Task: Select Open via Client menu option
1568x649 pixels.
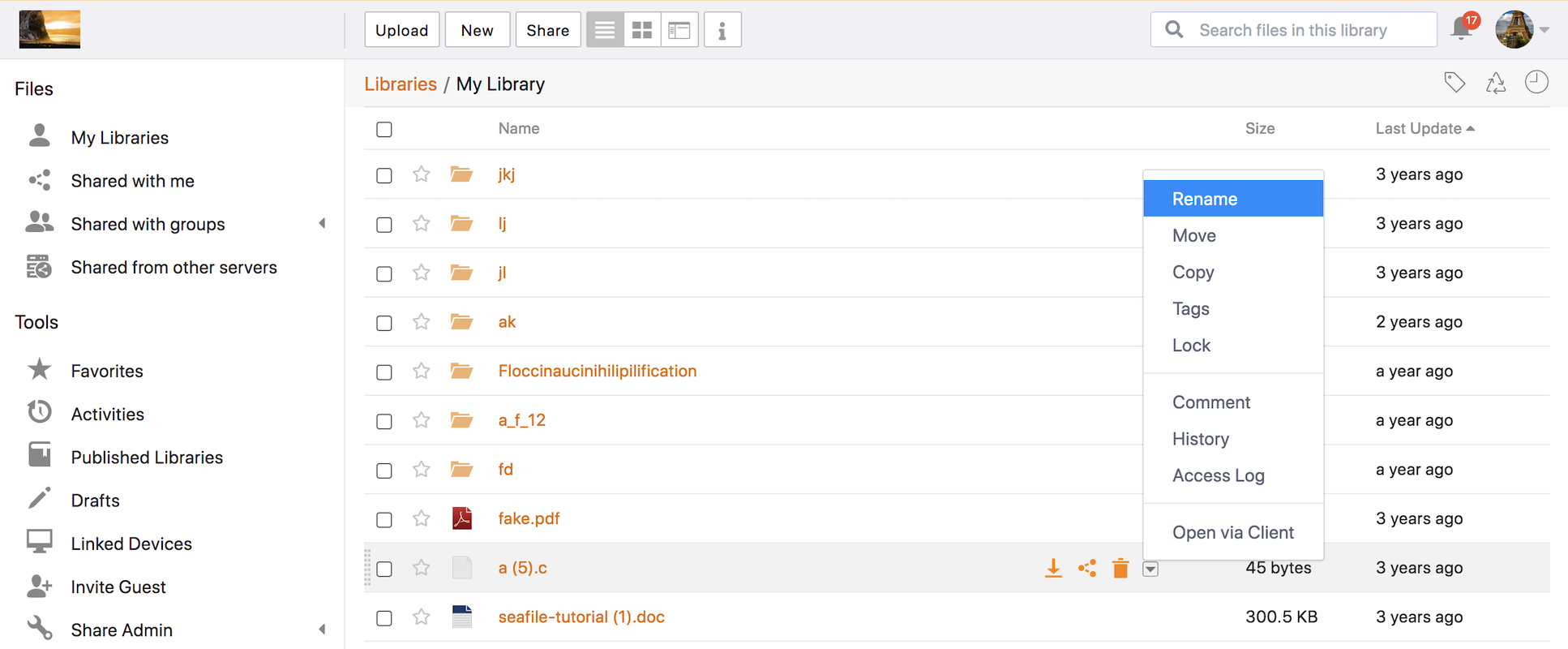Action: coord(1232,532)
